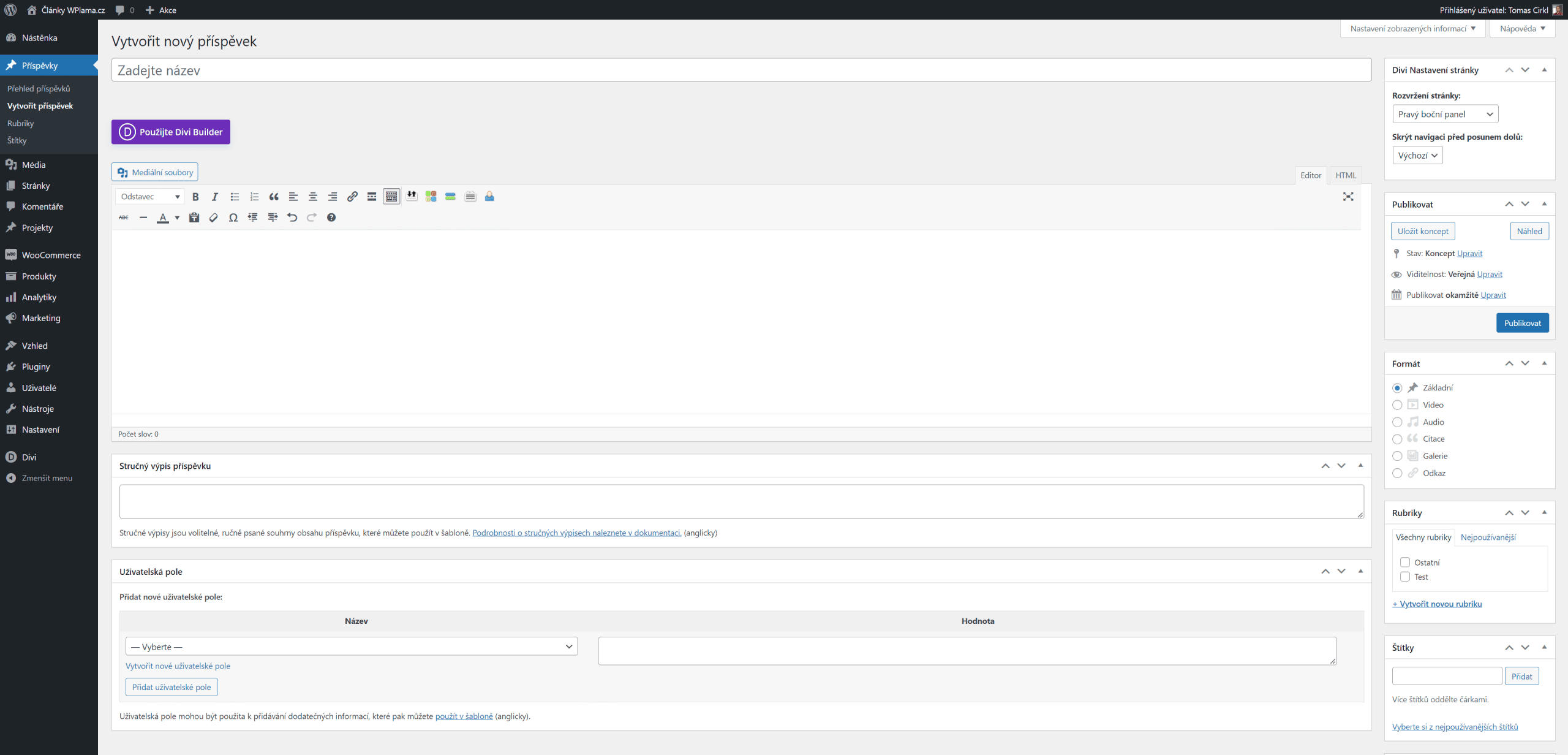1568x755 pixels.
Task: Open the Odstavec paragraph format dropdown
Action: pos(150,197)
